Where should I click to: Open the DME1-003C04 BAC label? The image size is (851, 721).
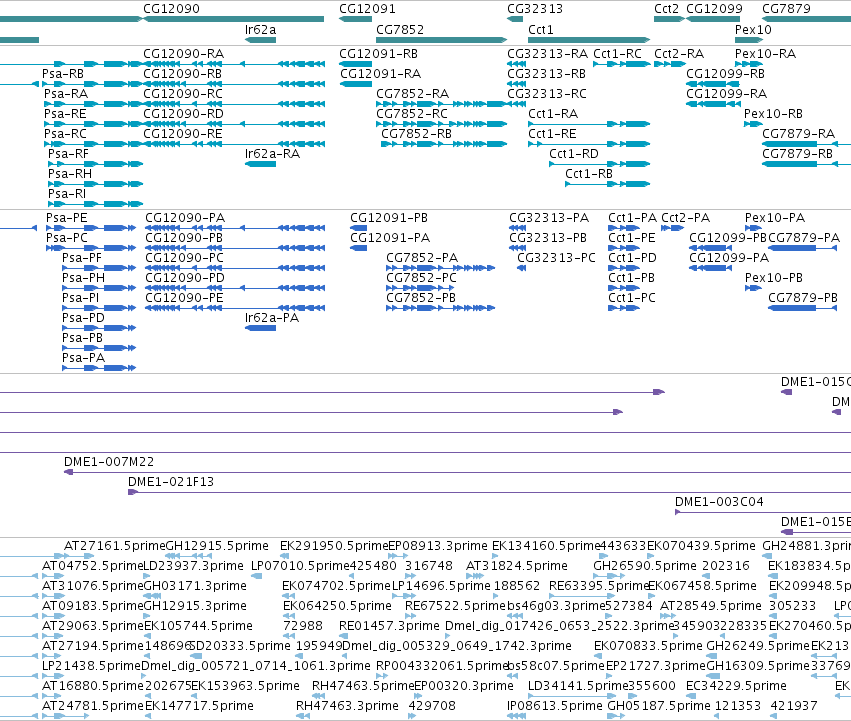tap(719, 502)
